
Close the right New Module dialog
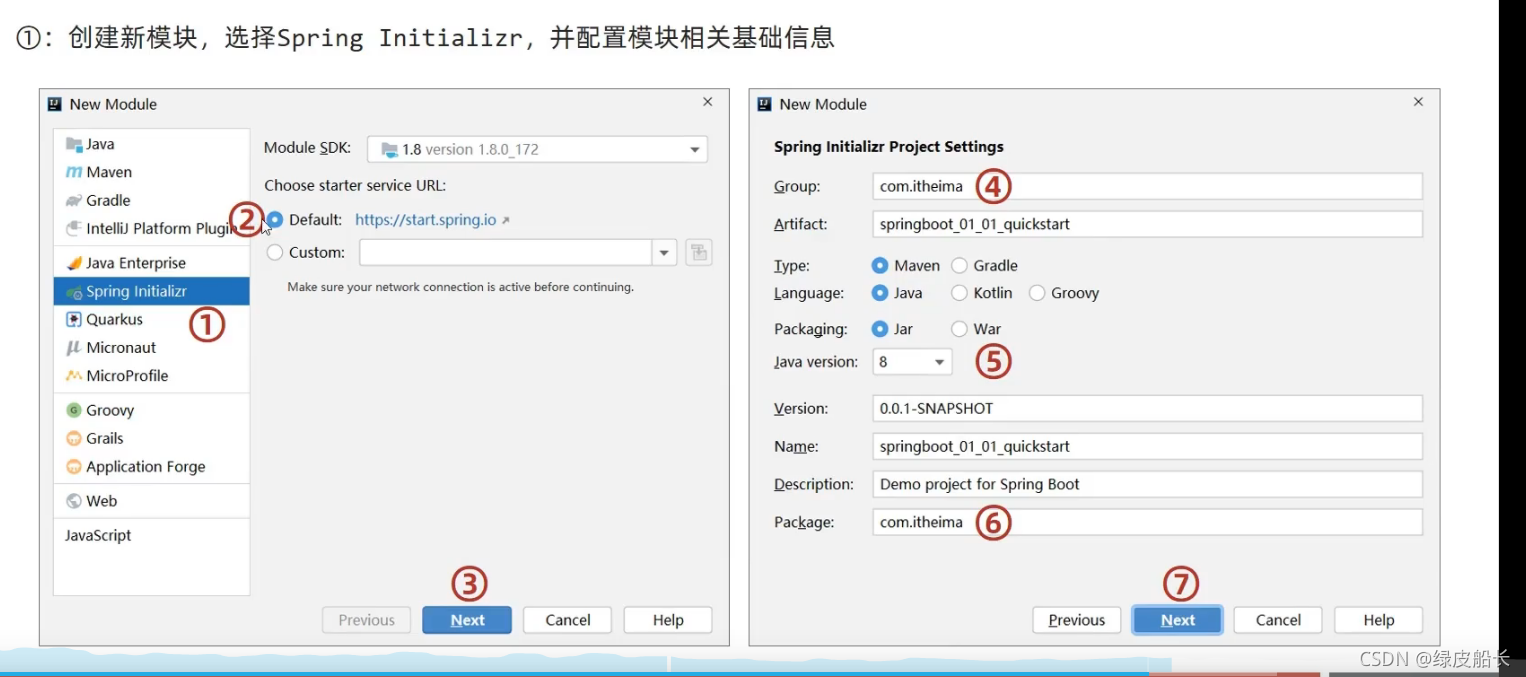pos(1418,102)
